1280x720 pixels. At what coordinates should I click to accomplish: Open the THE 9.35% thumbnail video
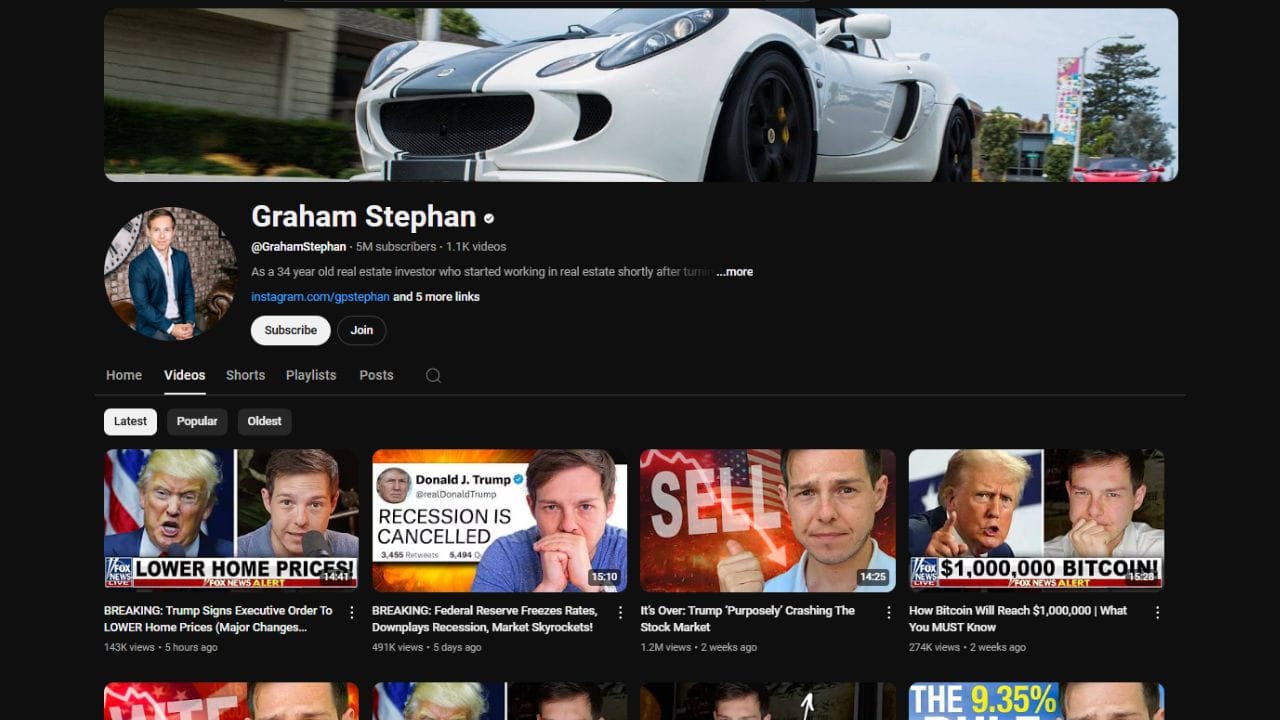point(1036,701)
